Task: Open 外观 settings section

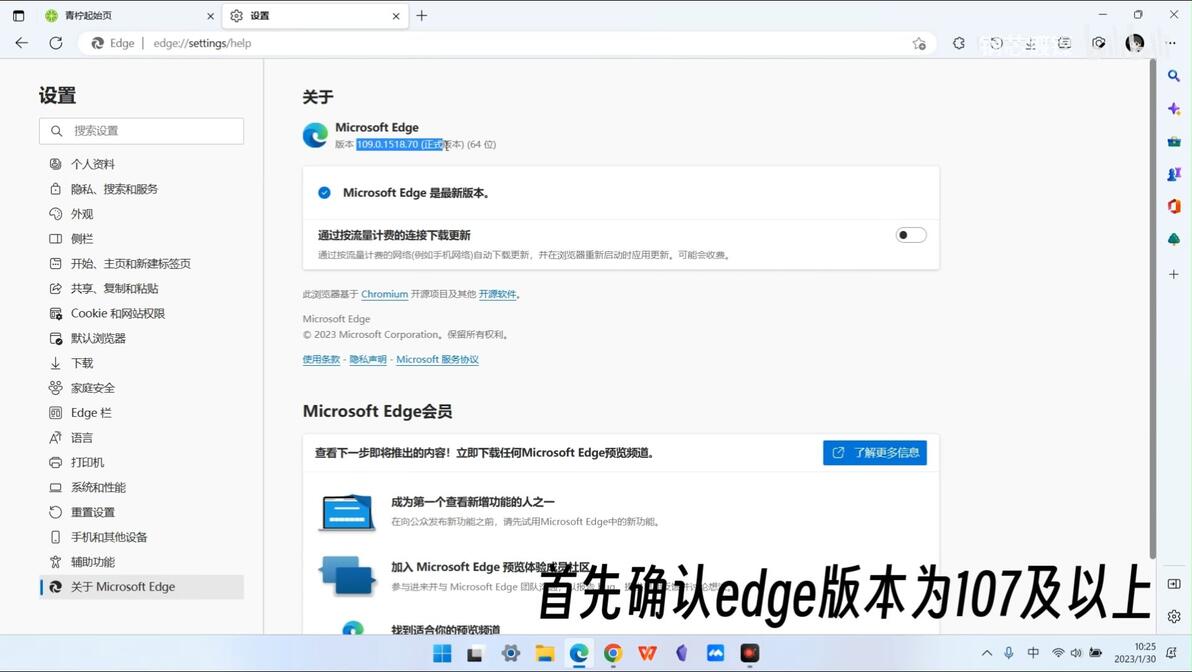Action: coord(141,214)
